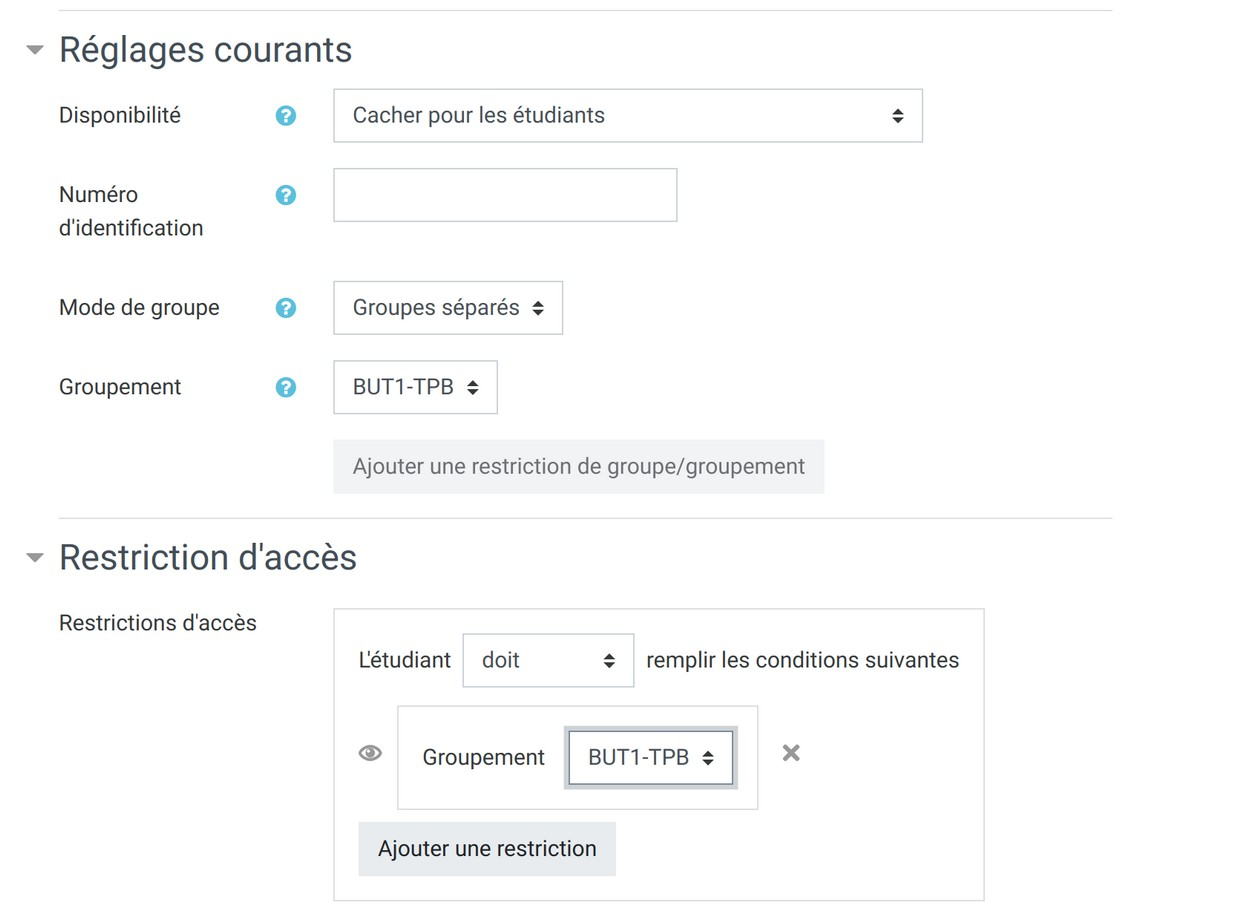Collapse the Restriction d'accès section arrow
The height and width of the screenshot is (922, 1240).
[x=35, y=557]
